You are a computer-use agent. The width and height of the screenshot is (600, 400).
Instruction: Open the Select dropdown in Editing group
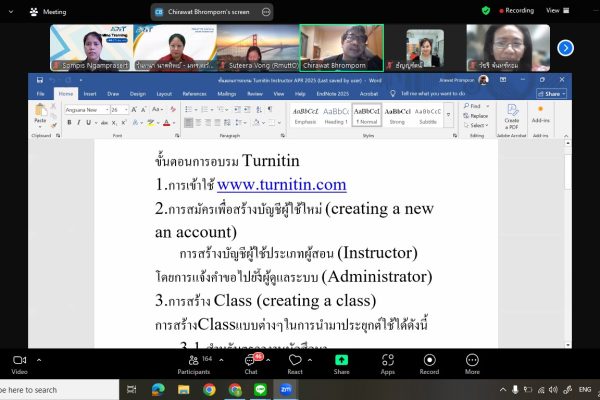[x=476, y=126]
